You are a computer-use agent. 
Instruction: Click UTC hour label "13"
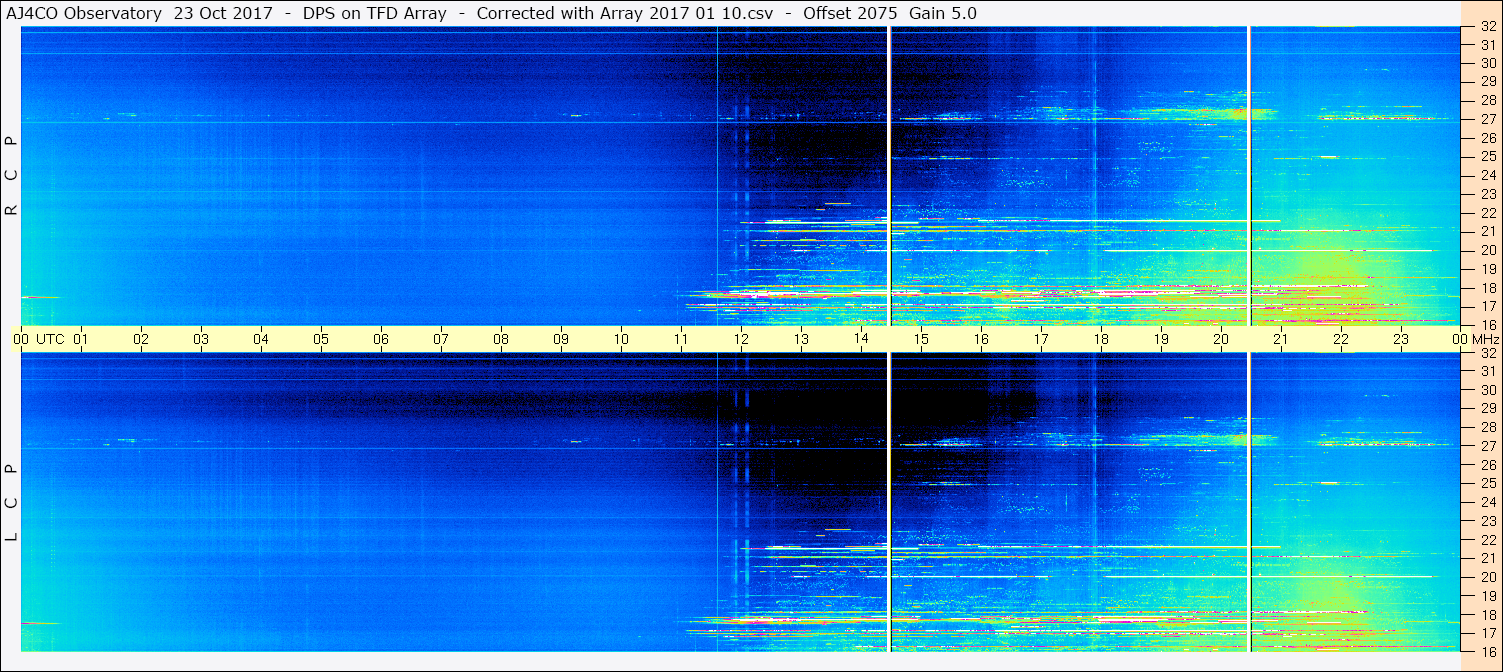click(x=801, y=339)
